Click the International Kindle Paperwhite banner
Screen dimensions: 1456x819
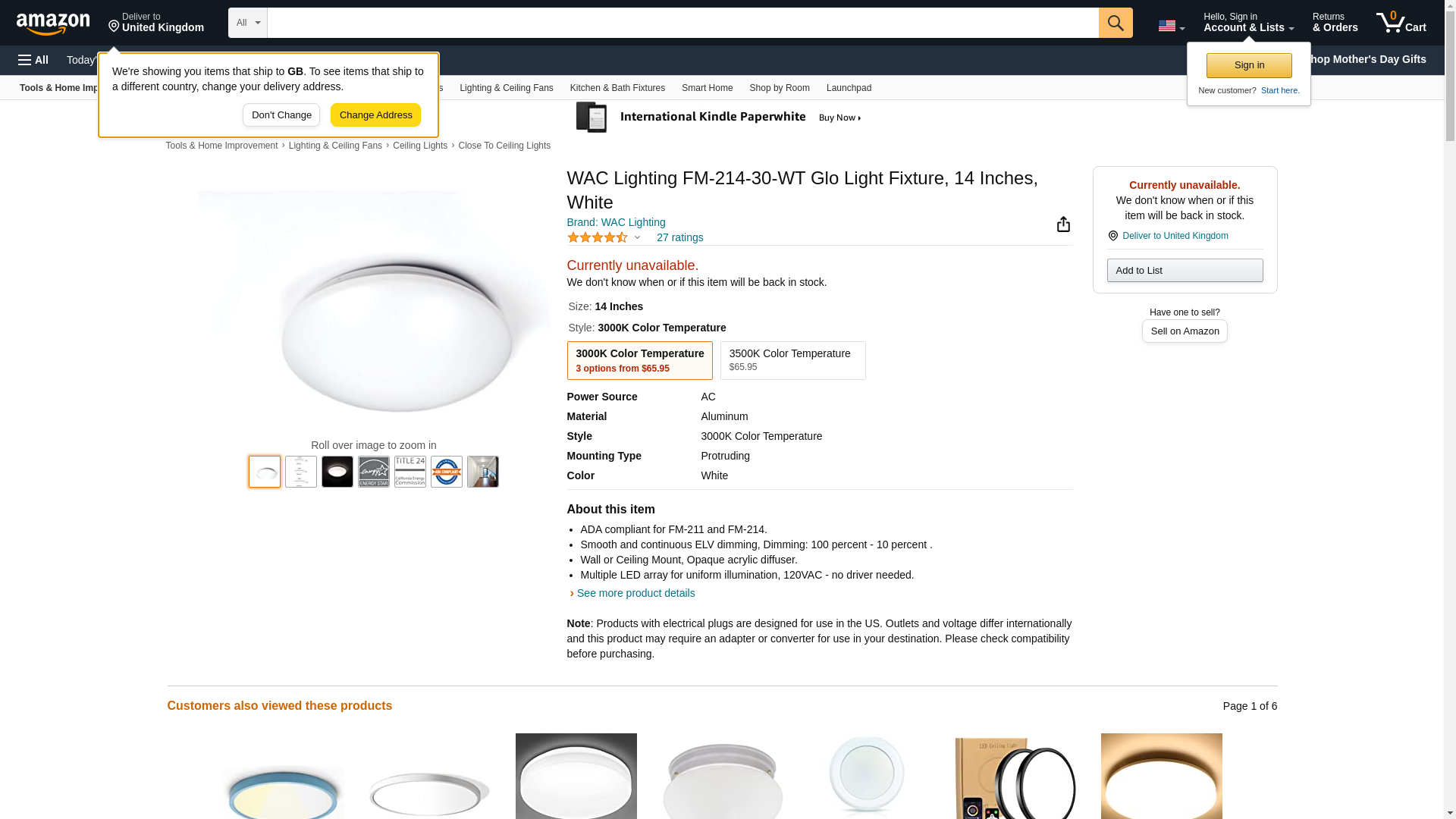point(719,118)
